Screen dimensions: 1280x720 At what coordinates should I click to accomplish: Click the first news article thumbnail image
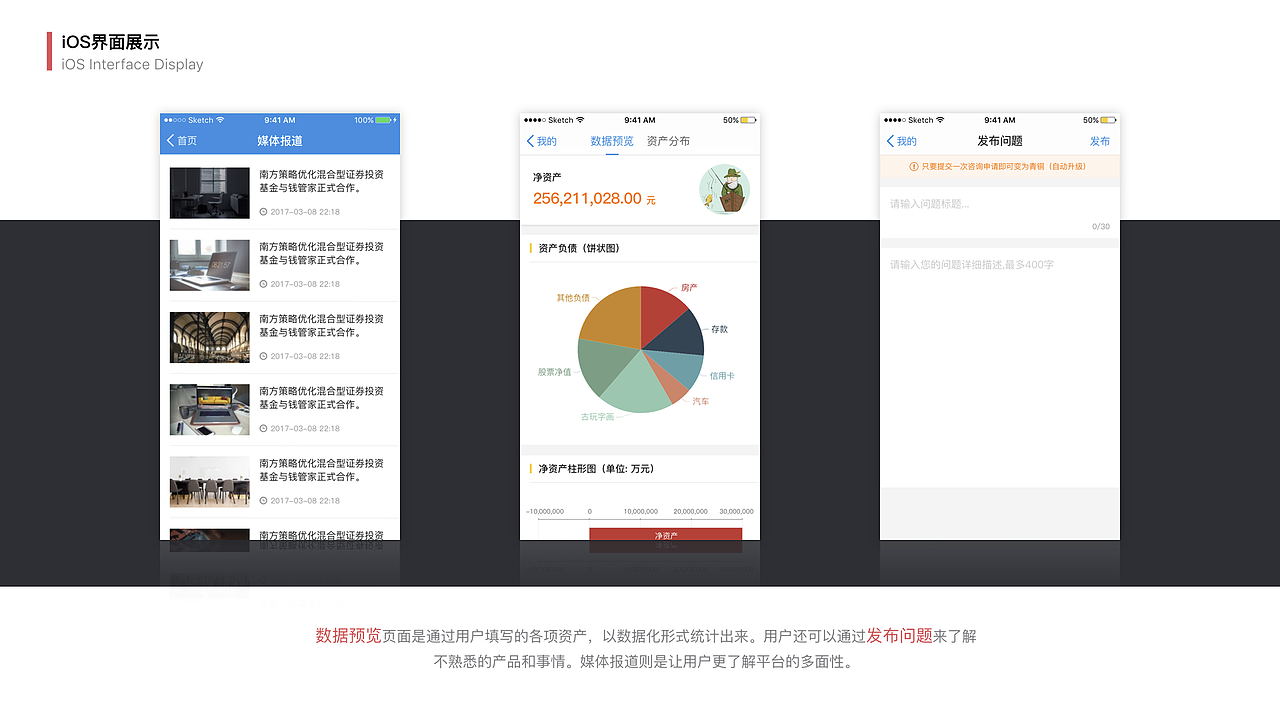(x=209, y=192)
